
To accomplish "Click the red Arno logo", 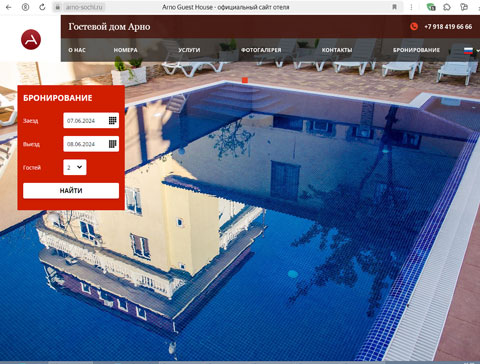I will [x=31, y=39].
